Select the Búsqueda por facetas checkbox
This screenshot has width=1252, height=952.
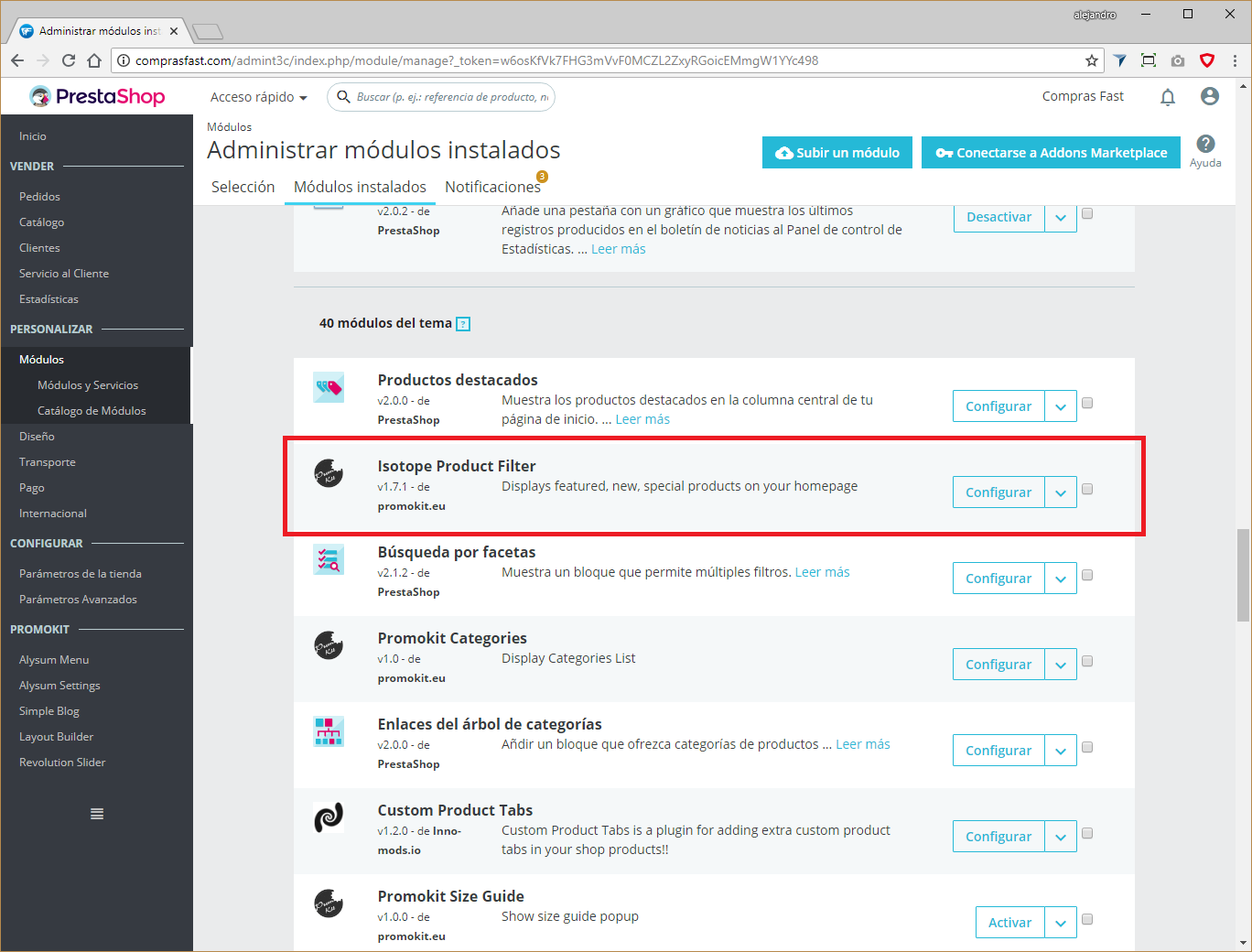(x=1087, y=575)
